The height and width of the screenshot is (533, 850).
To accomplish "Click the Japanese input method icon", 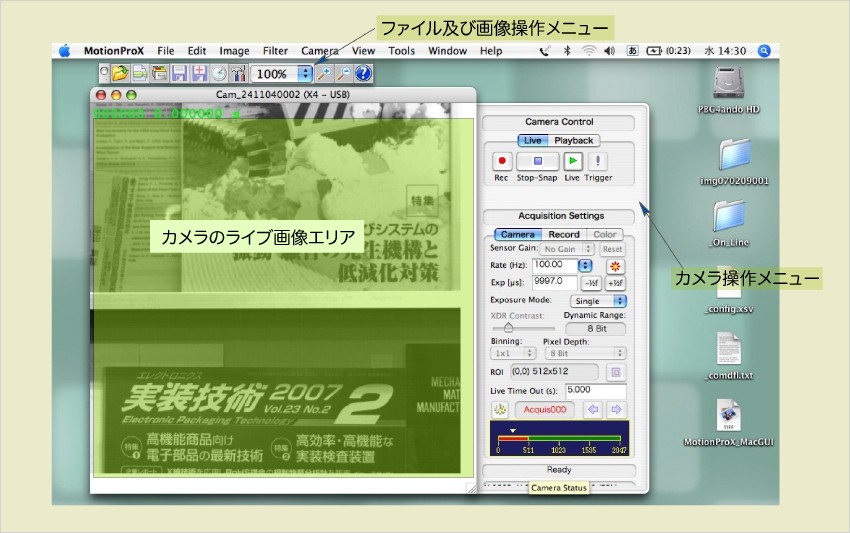I will point(632,51).
